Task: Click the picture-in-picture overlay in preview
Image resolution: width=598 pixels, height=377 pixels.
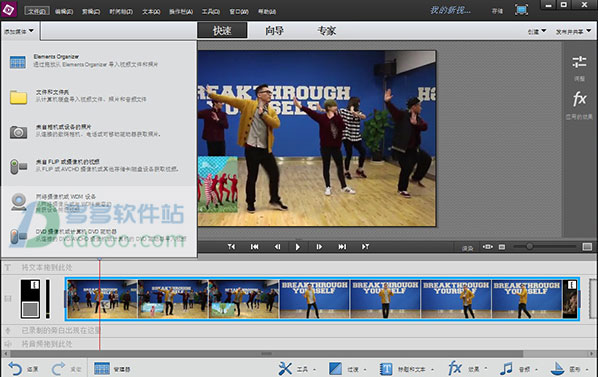Action: pyautogui.click(x=217, y=184)
